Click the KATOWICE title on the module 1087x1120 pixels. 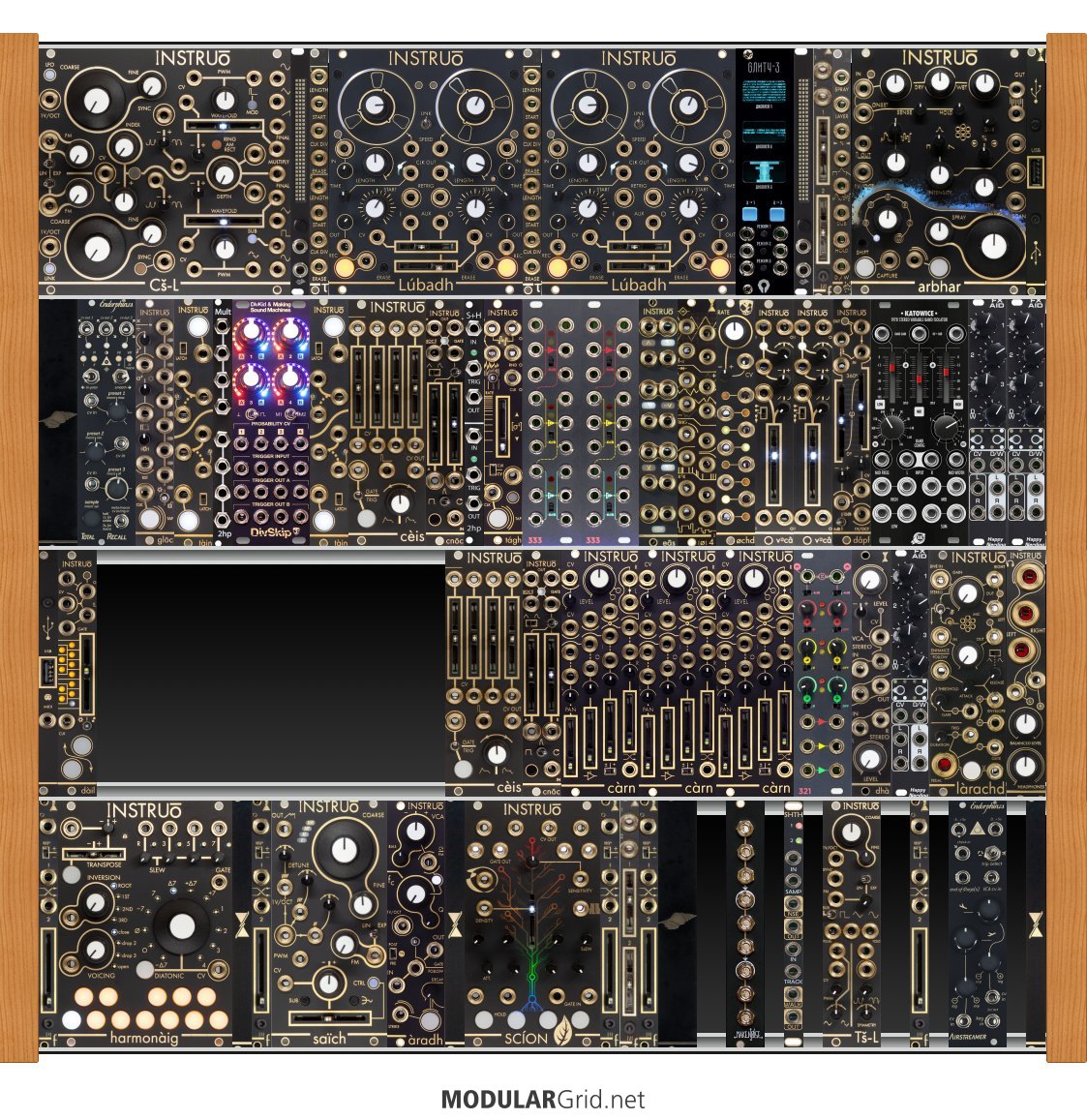(919, 314)
